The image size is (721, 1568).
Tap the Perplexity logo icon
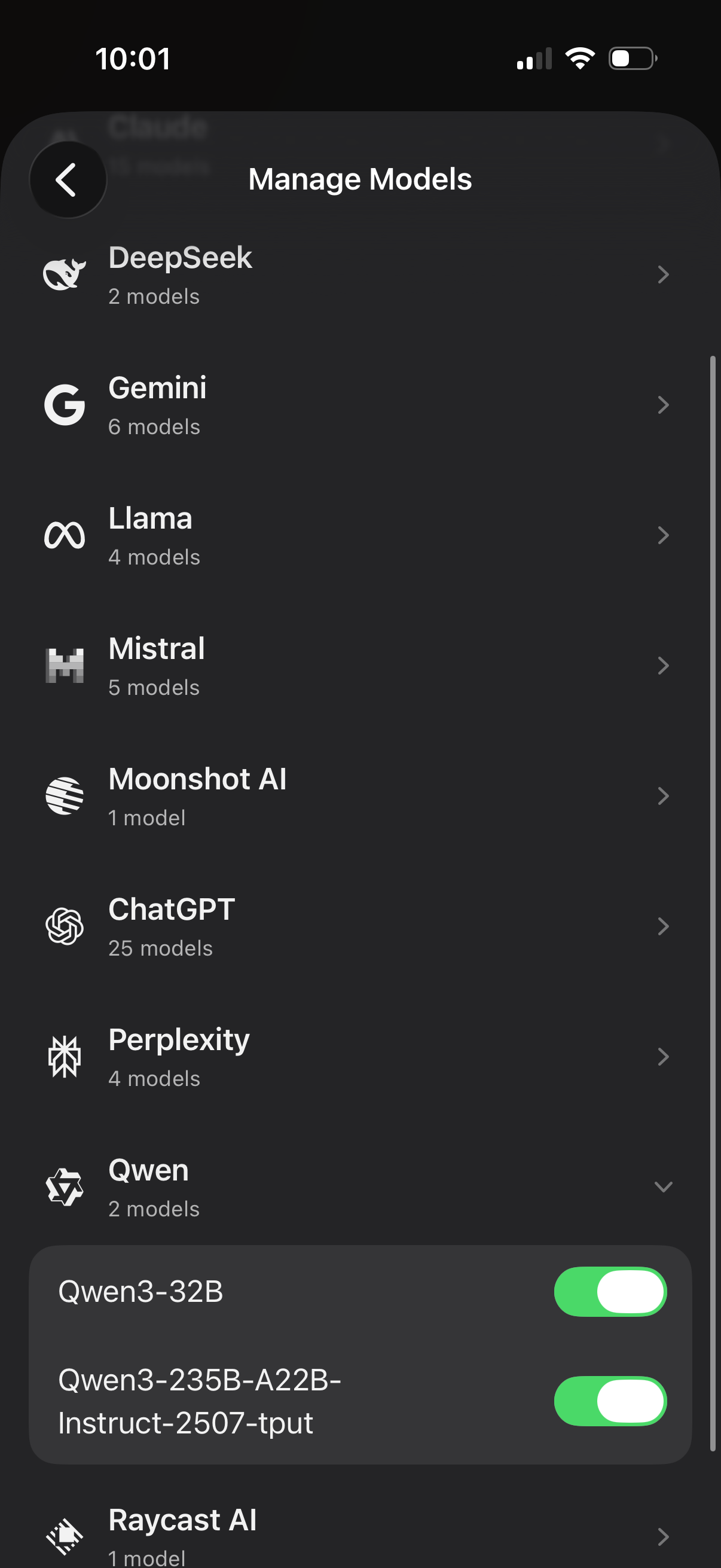(65, 1057)
